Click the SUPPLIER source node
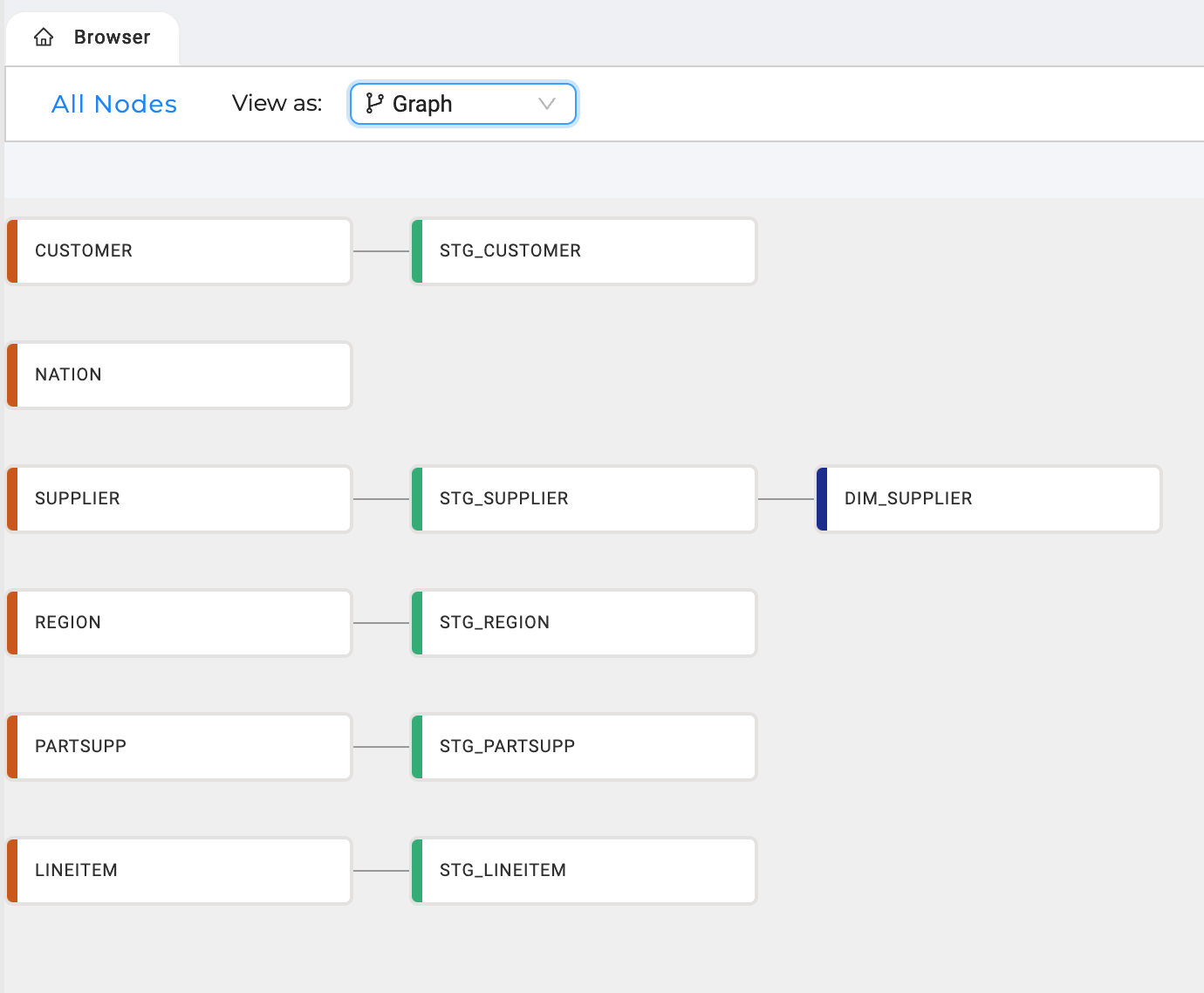The height and width of the screenshot is (993, 1204). point(179,499)
